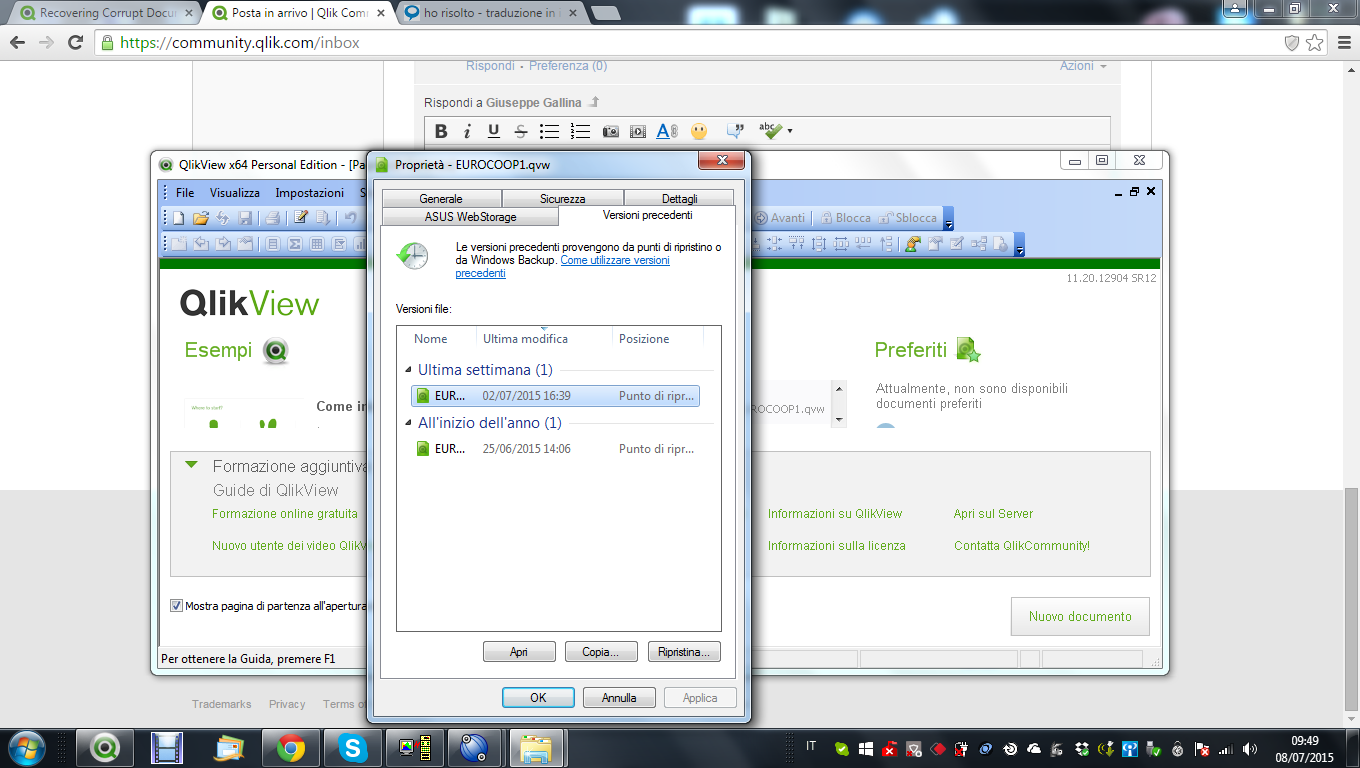Select the Versioni precedenti tab
Screen dimensions: 1360x768
click(648, 215)
